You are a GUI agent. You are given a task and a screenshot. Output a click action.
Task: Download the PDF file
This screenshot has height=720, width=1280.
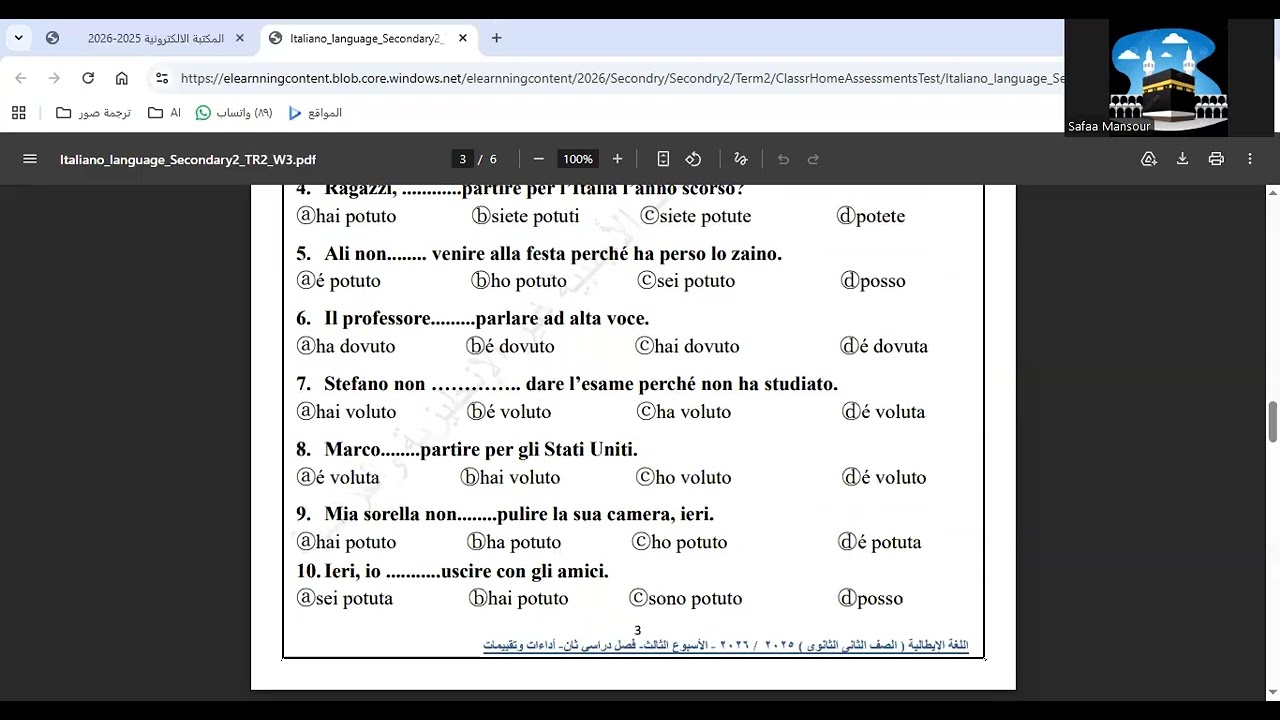(1182, 159)
